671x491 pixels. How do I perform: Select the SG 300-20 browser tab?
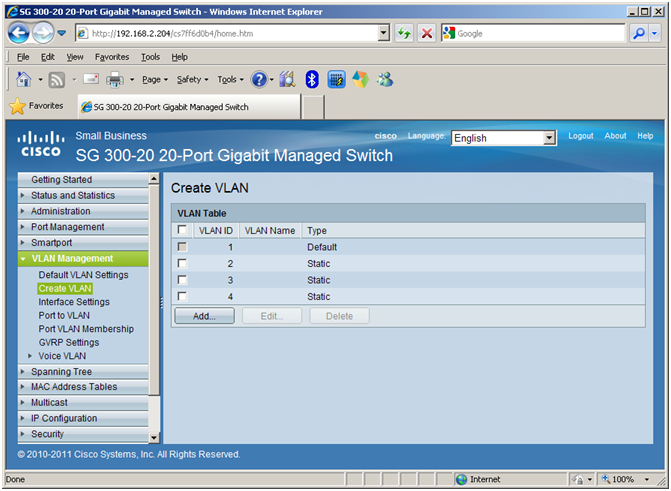coord(189,107)
